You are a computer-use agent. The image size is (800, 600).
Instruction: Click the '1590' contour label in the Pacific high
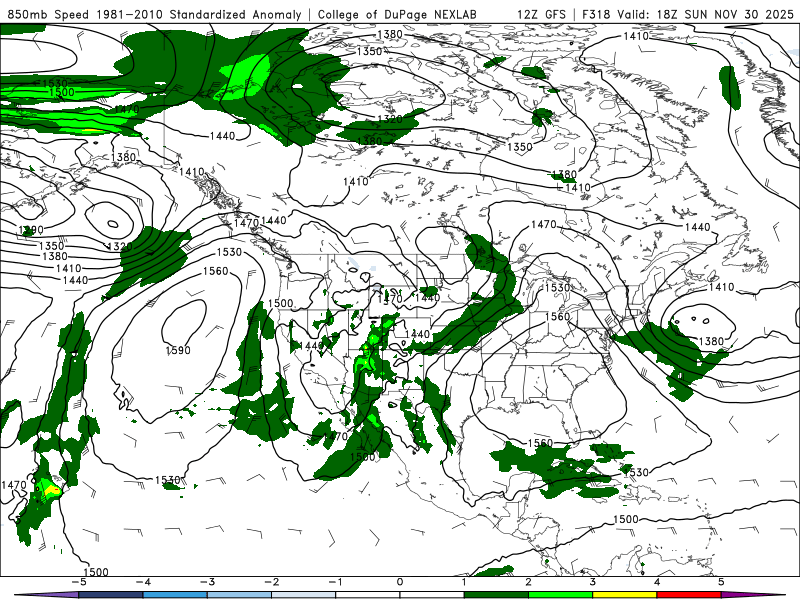(178, 351)
